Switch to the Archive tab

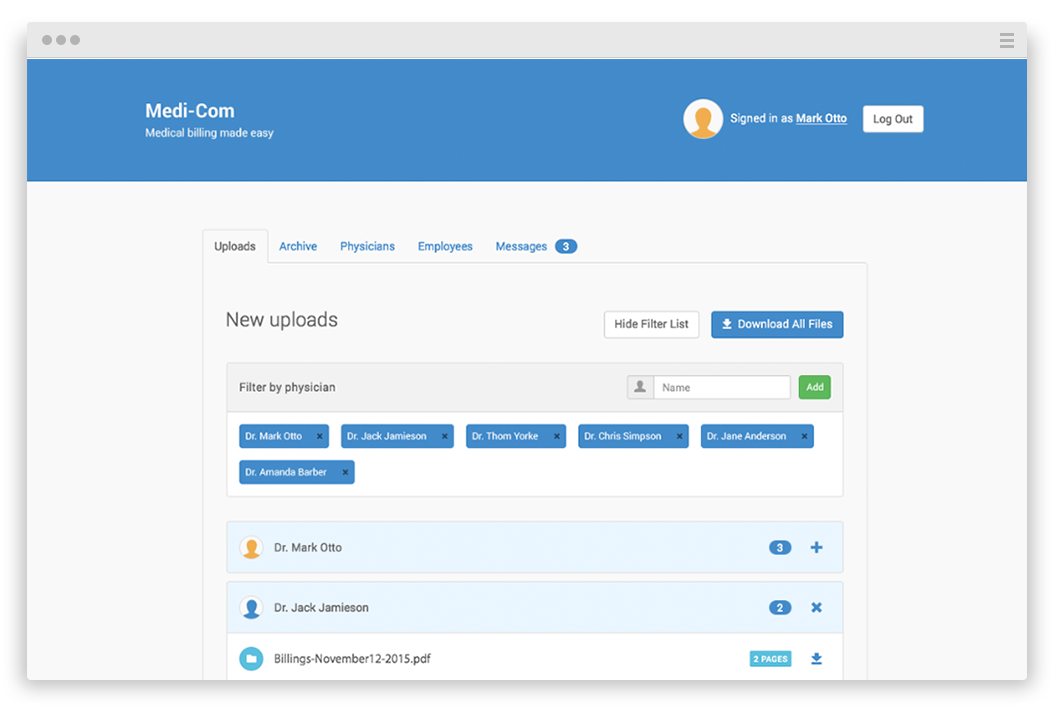pyautogui.click(x=298, y=246)
